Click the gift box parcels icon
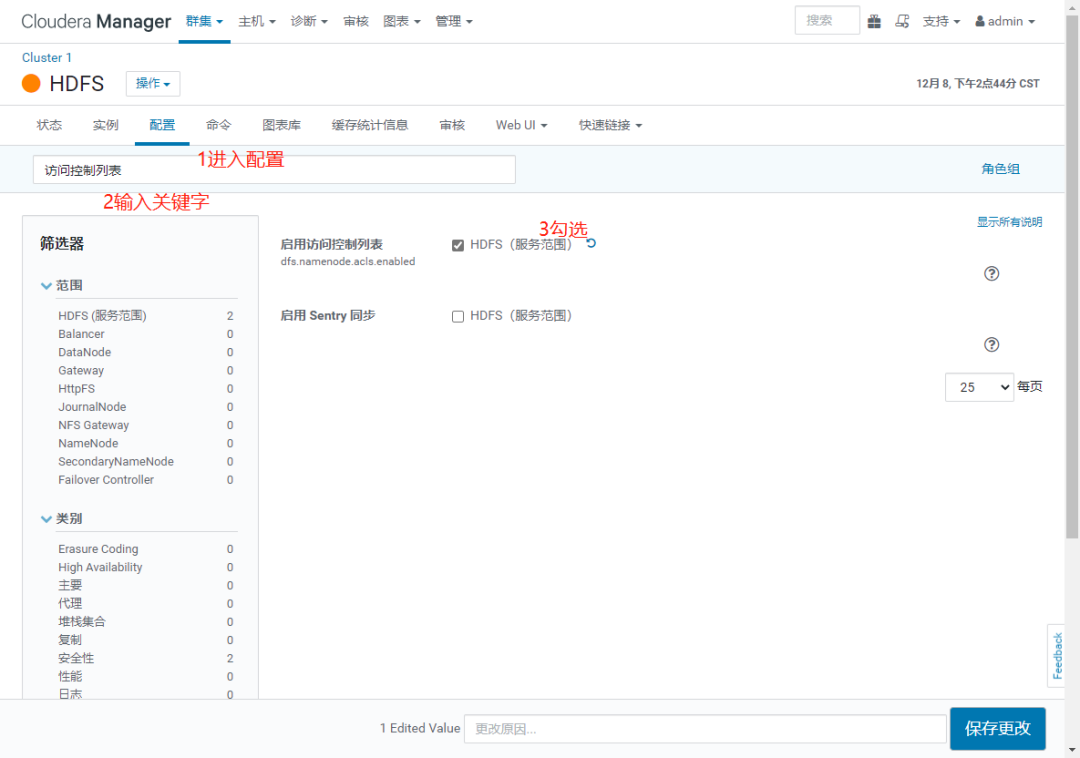 (x=874, y=21)
